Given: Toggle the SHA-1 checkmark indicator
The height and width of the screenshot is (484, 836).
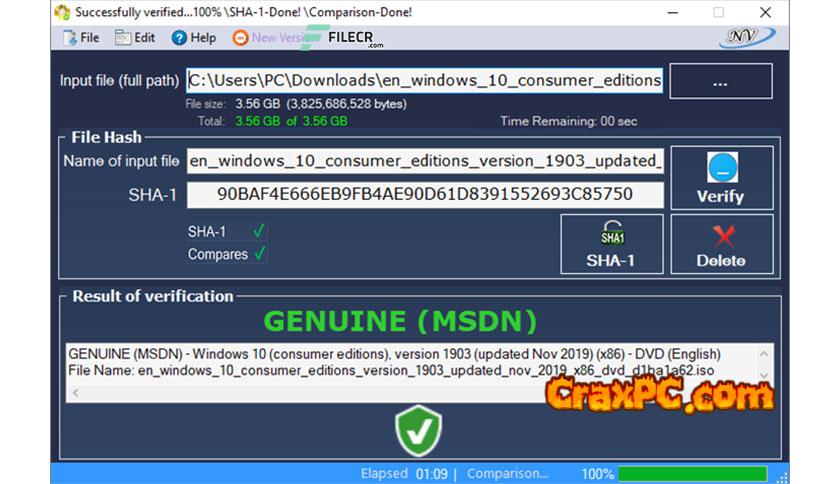Looking at the screenshot, I should [260, 231].
